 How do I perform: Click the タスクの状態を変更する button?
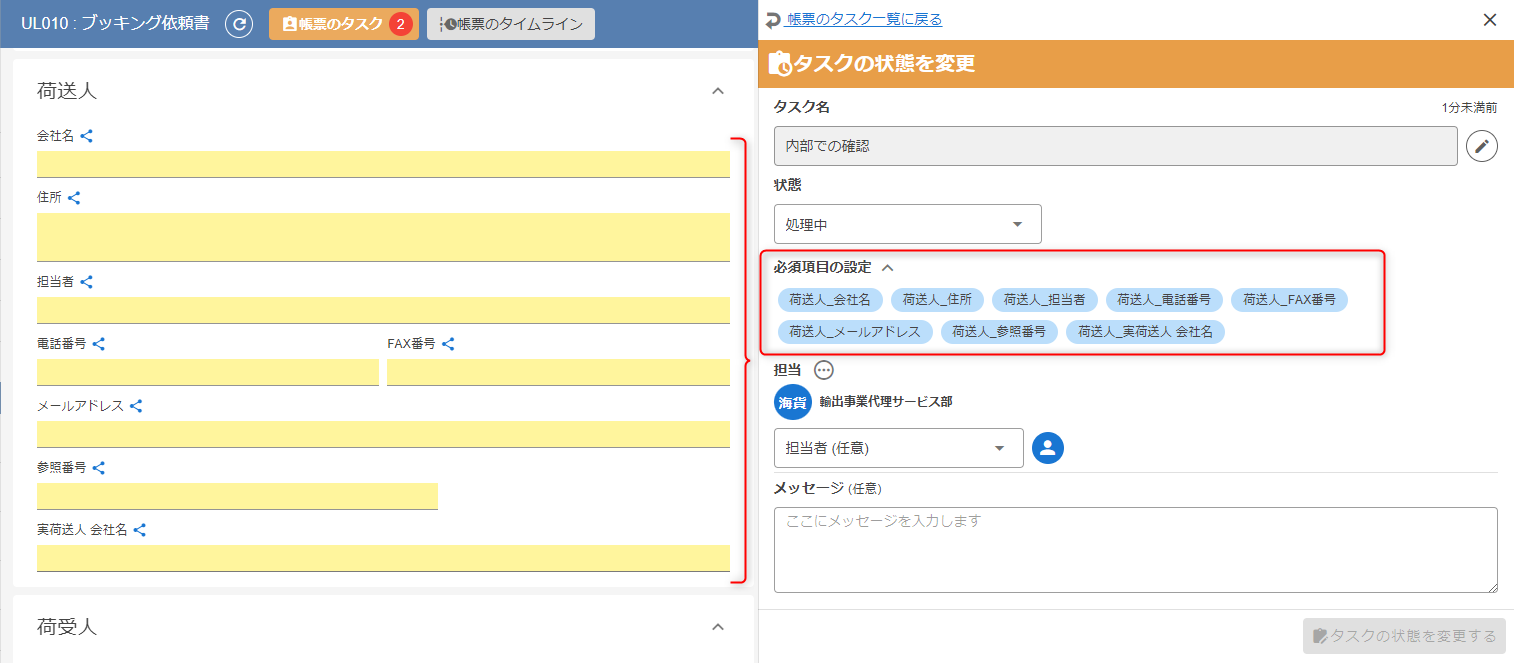pos(1404,636)
